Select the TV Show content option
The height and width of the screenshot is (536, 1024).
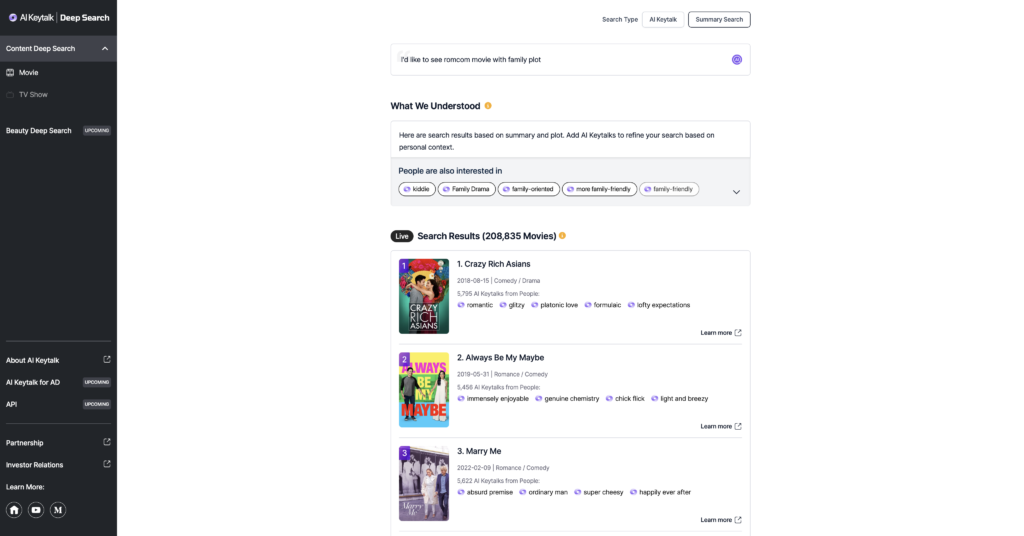(33, 94)
